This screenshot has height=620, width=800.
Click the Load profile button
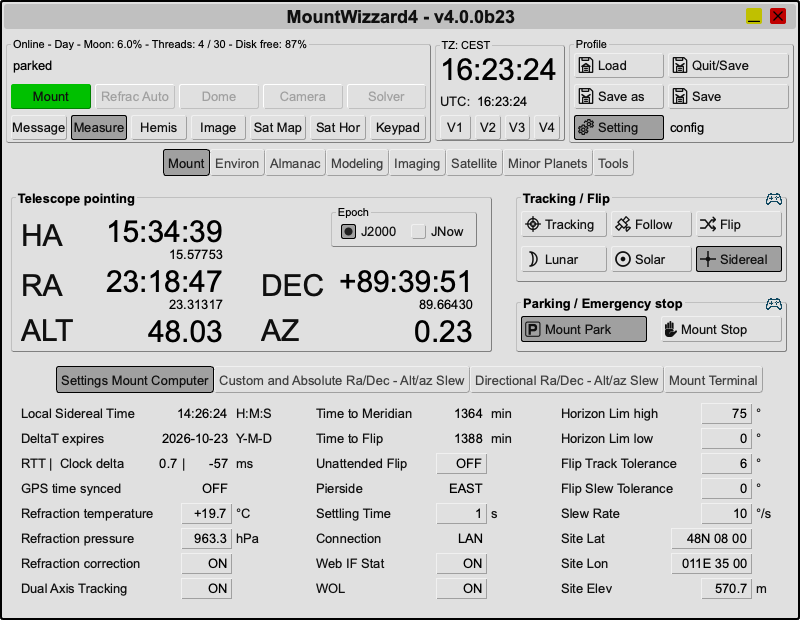point(618,66)
